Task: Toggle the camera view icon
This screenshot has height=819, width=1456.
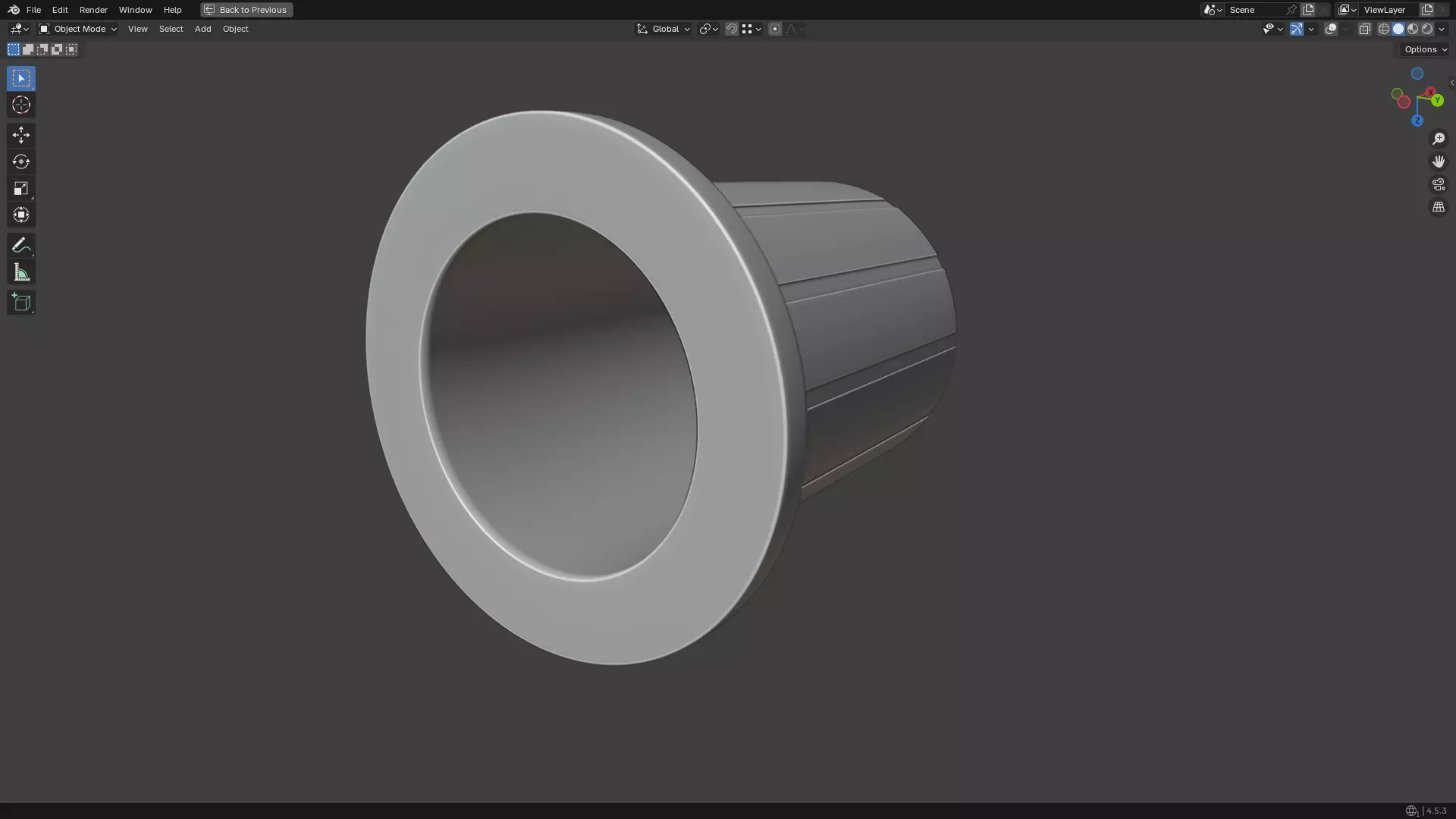Action: (x=1439, y=184)
